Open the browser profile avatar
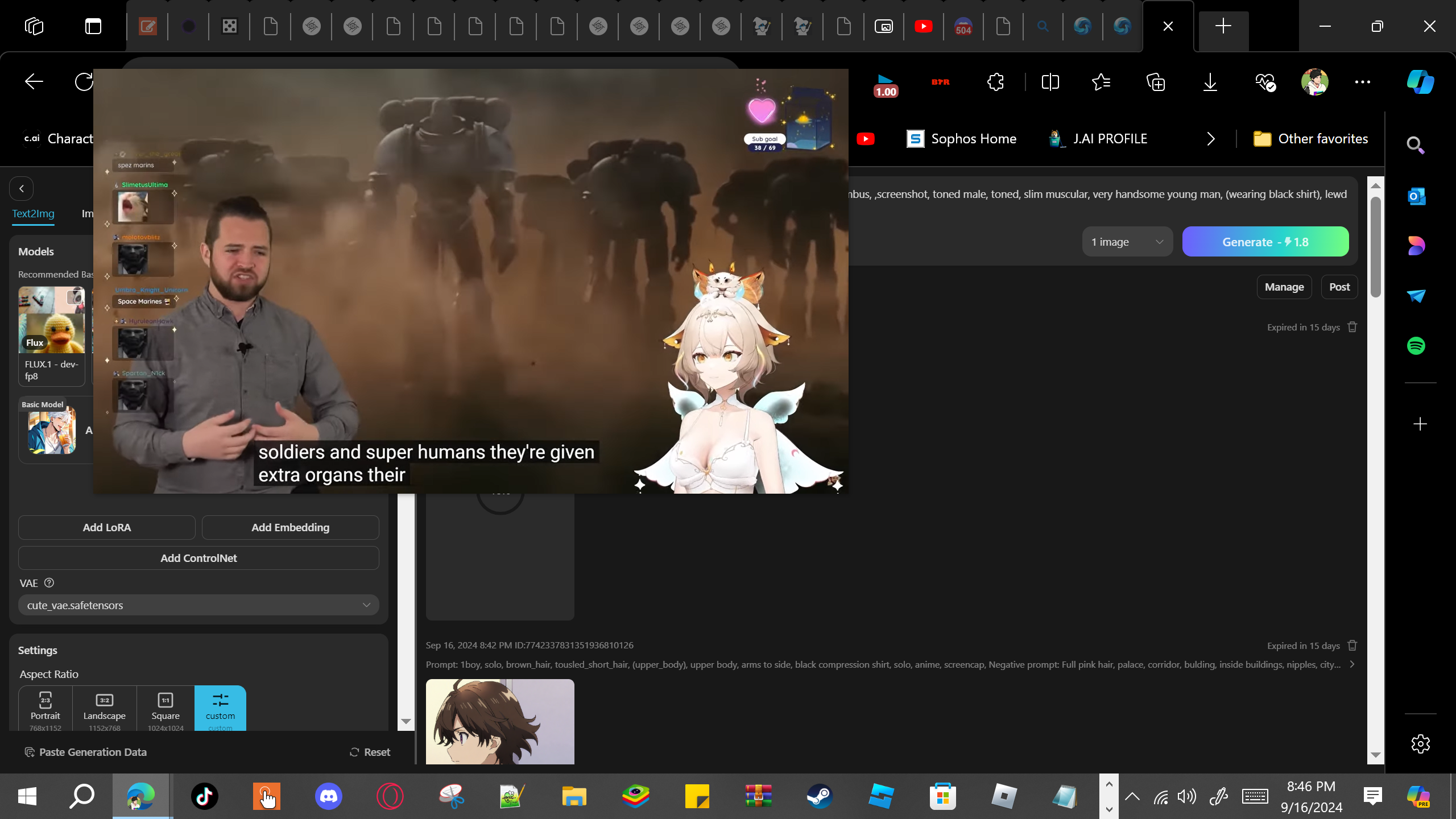The image size is (1456, 819). (1314, 82)
